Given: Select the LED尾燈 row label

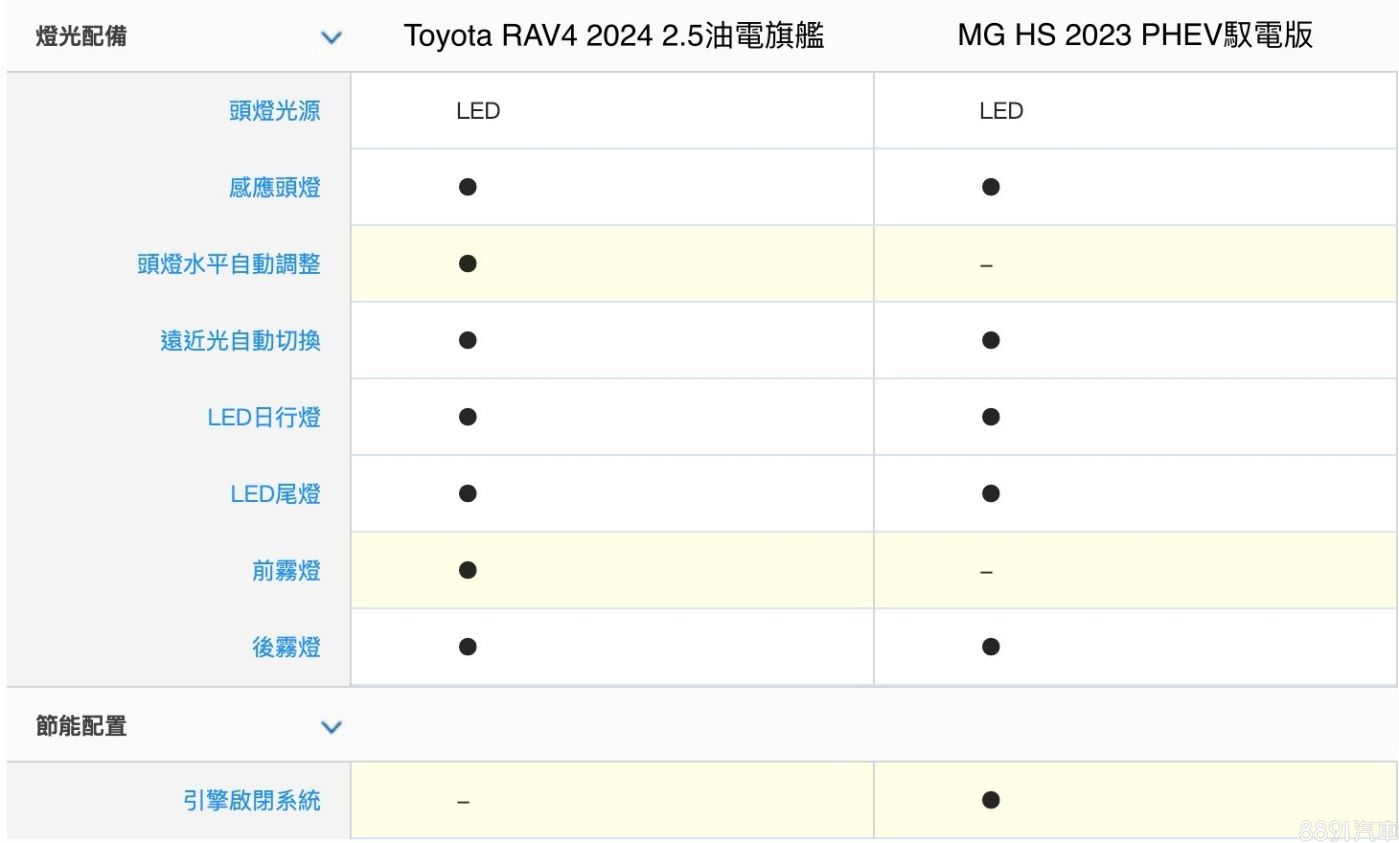Looking at the screenshot, I should 274,494.
